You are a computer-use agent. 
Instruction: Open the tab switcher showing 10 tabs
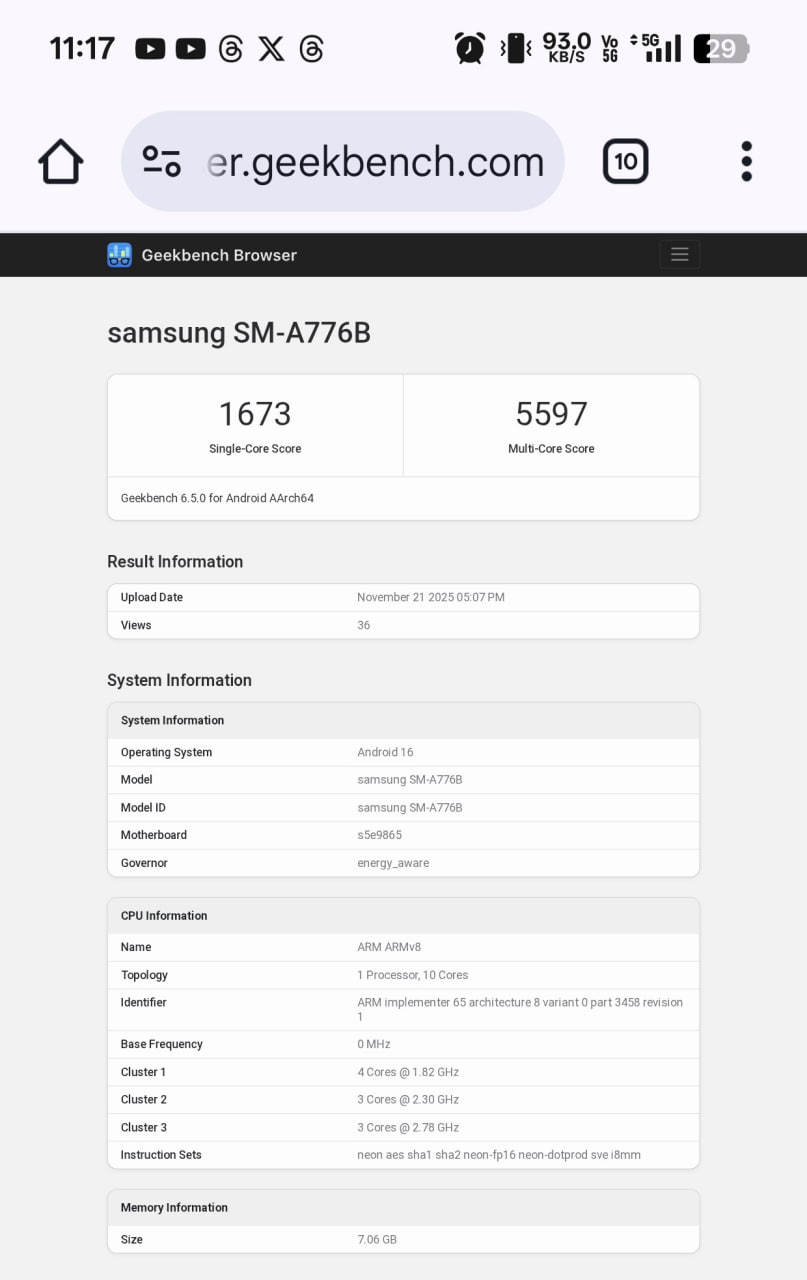(x=626, y=160)
